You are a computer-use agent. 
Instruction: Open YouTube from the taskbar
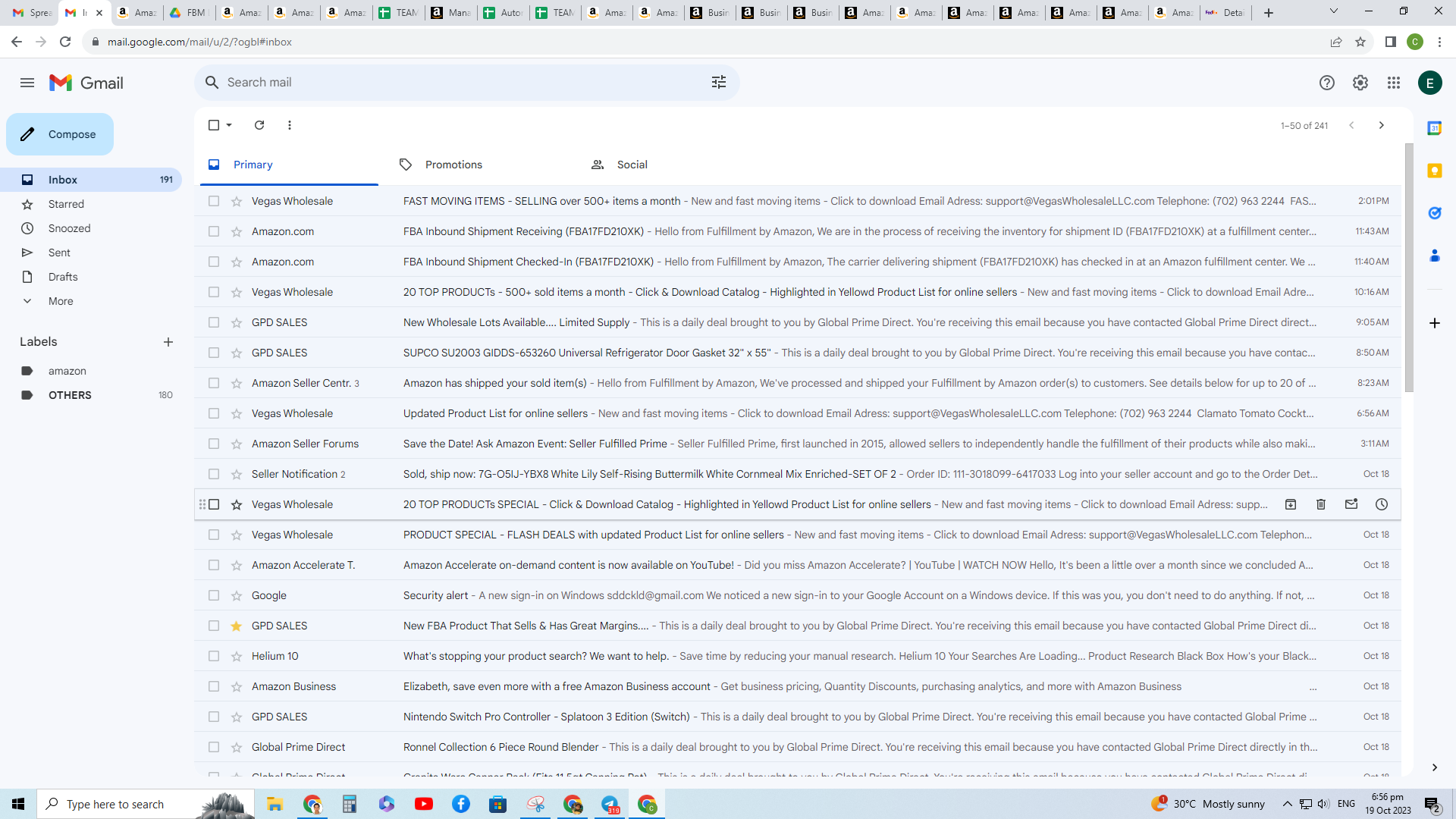point(424,804)
